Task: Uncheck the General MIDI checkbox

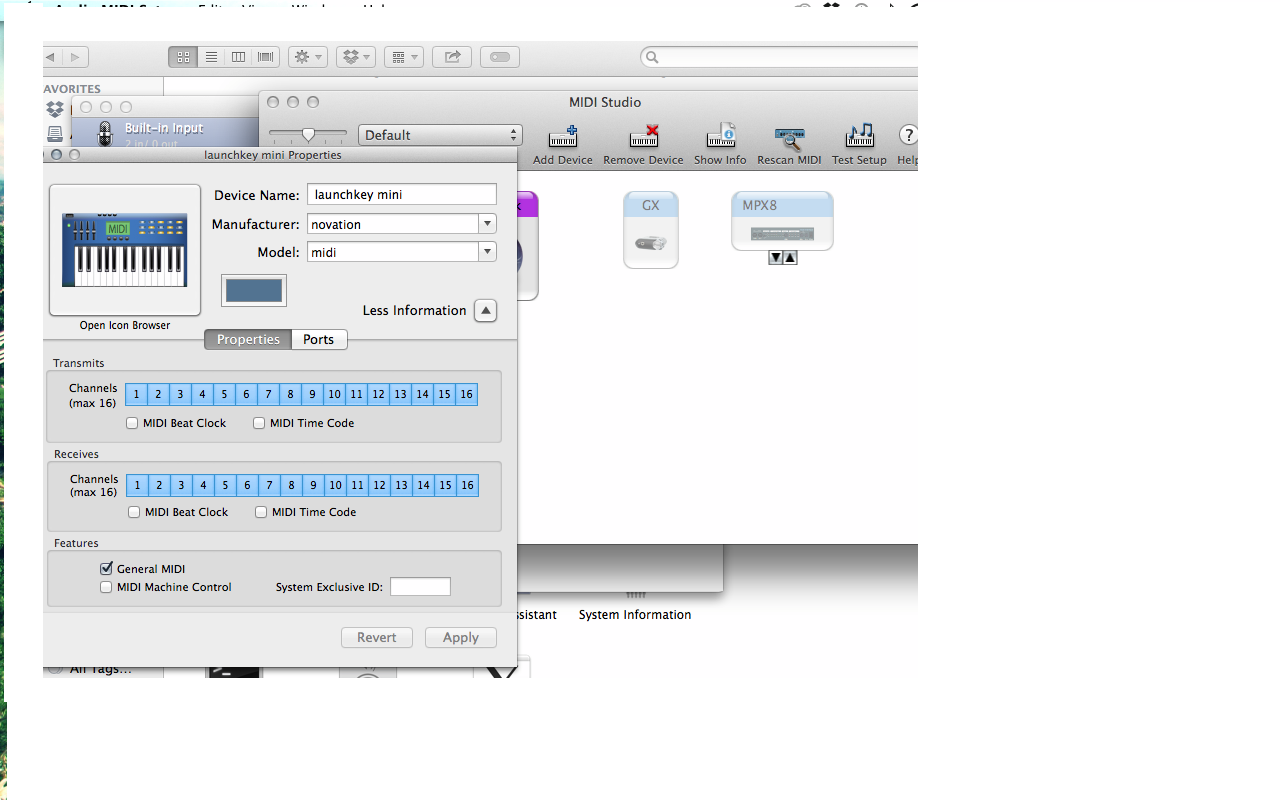Action: (x=106, y=568)
